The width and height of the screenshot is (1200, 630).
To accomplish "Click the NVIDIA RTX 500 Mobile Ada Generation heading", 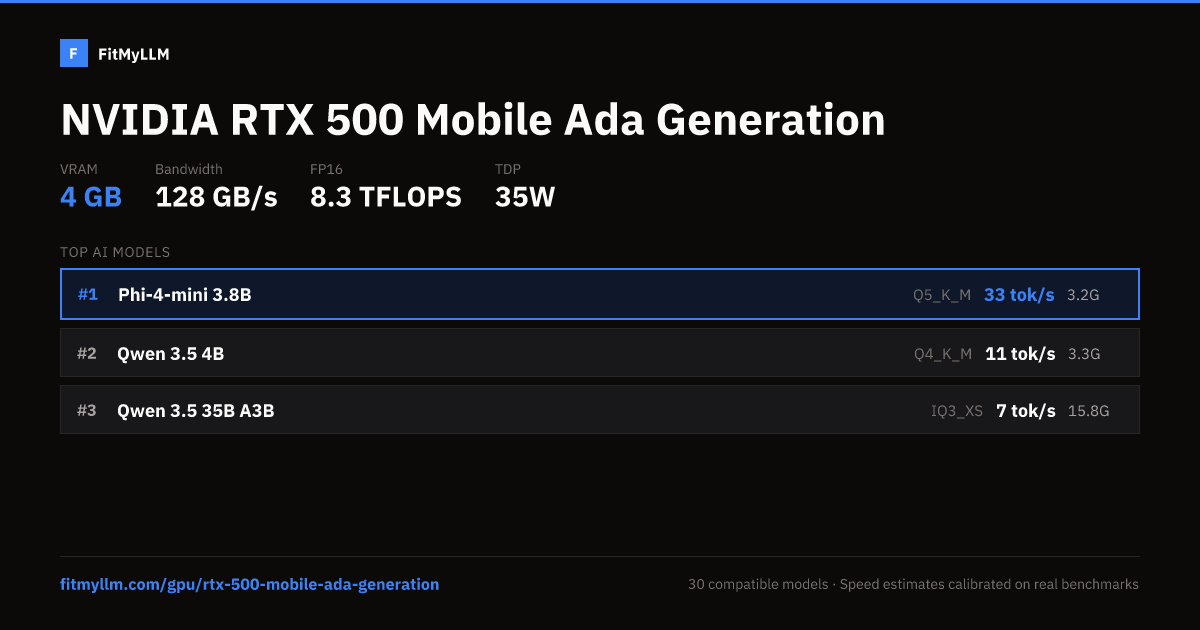I will 473,119.
